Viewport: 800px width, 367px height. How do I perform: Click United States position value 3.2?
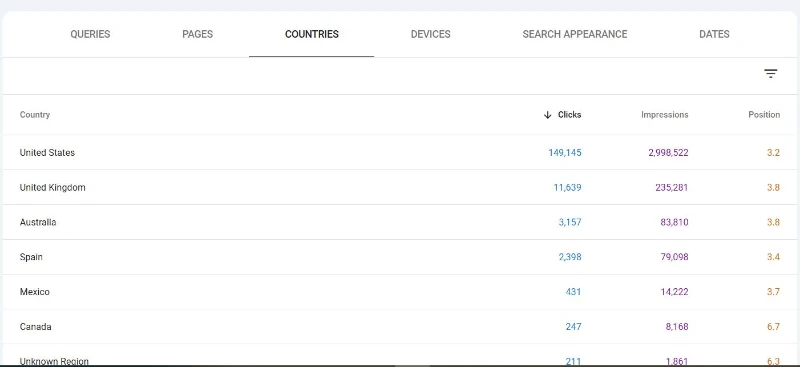pyautogui.click(x=773, y=153)
